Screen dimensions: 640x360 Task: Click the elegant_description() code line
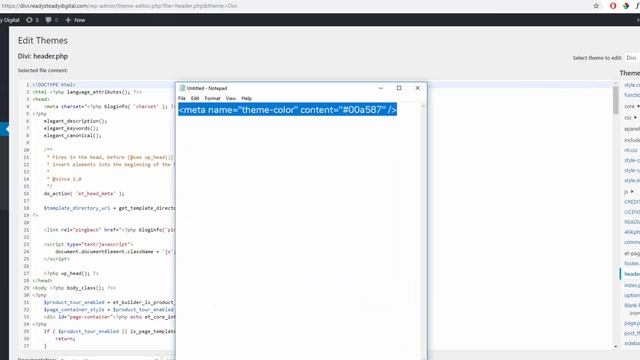pos(76,121)
